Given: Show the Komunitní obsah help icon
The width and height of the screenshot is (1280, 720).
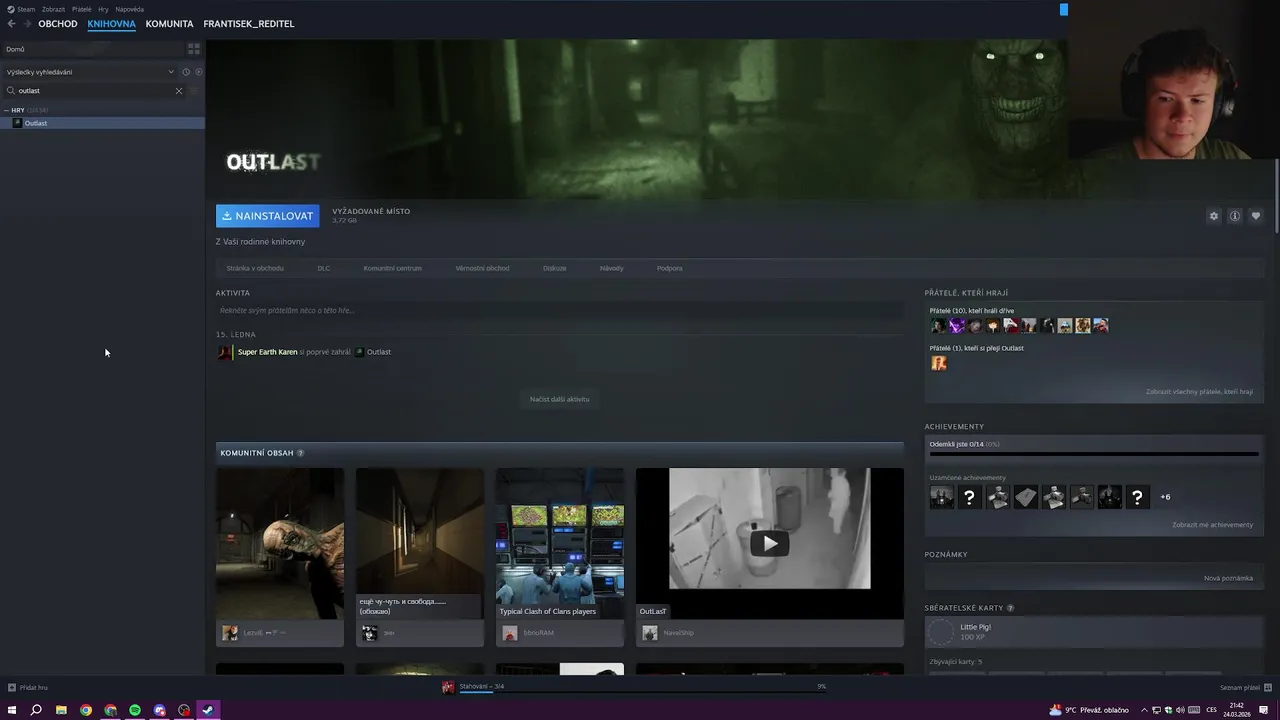Looking at the screenshot, I should tap(301, 453).
